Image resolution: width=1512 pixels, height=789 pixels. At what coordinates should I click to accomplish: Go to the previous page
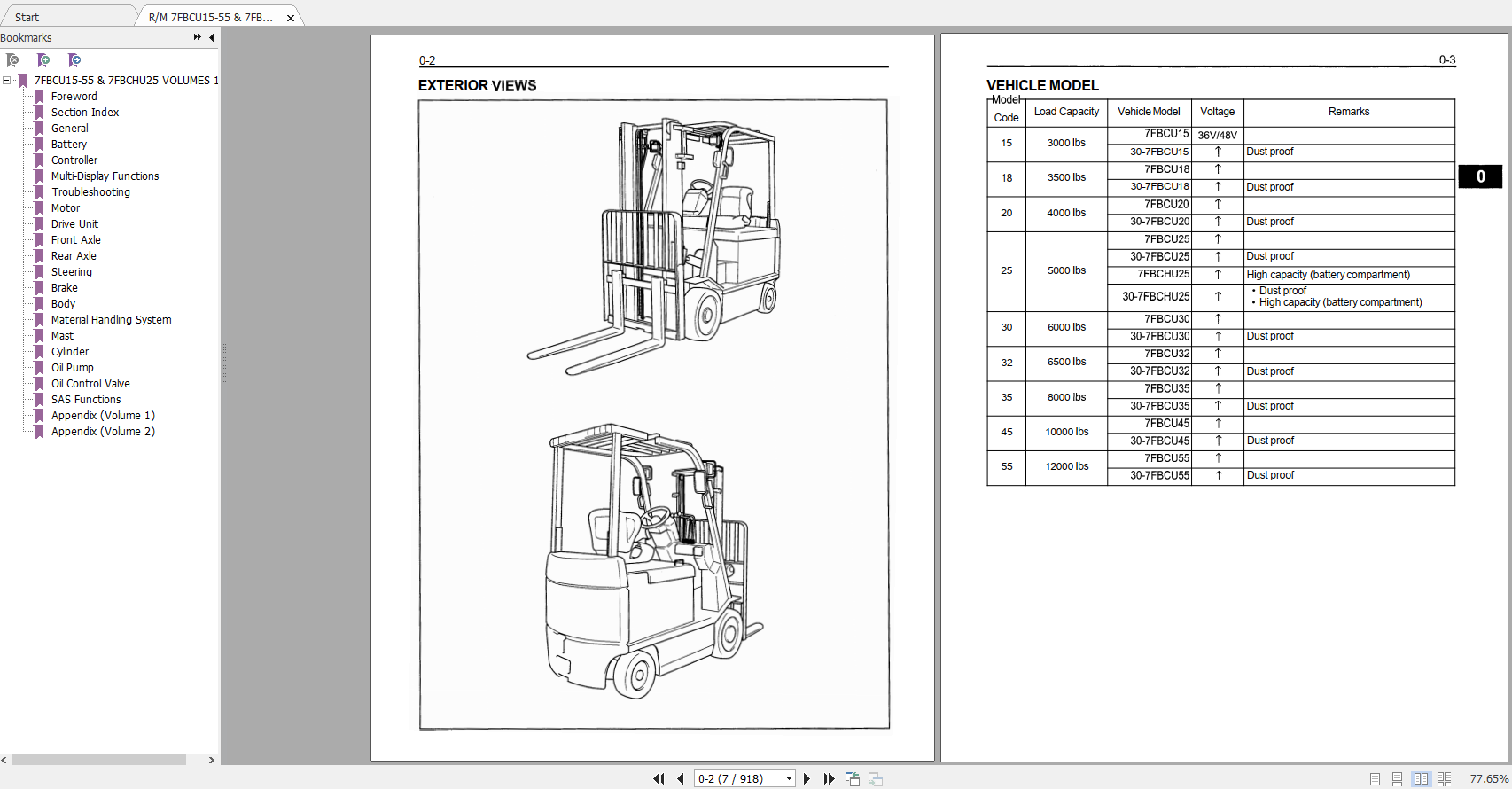click(681, 778)
